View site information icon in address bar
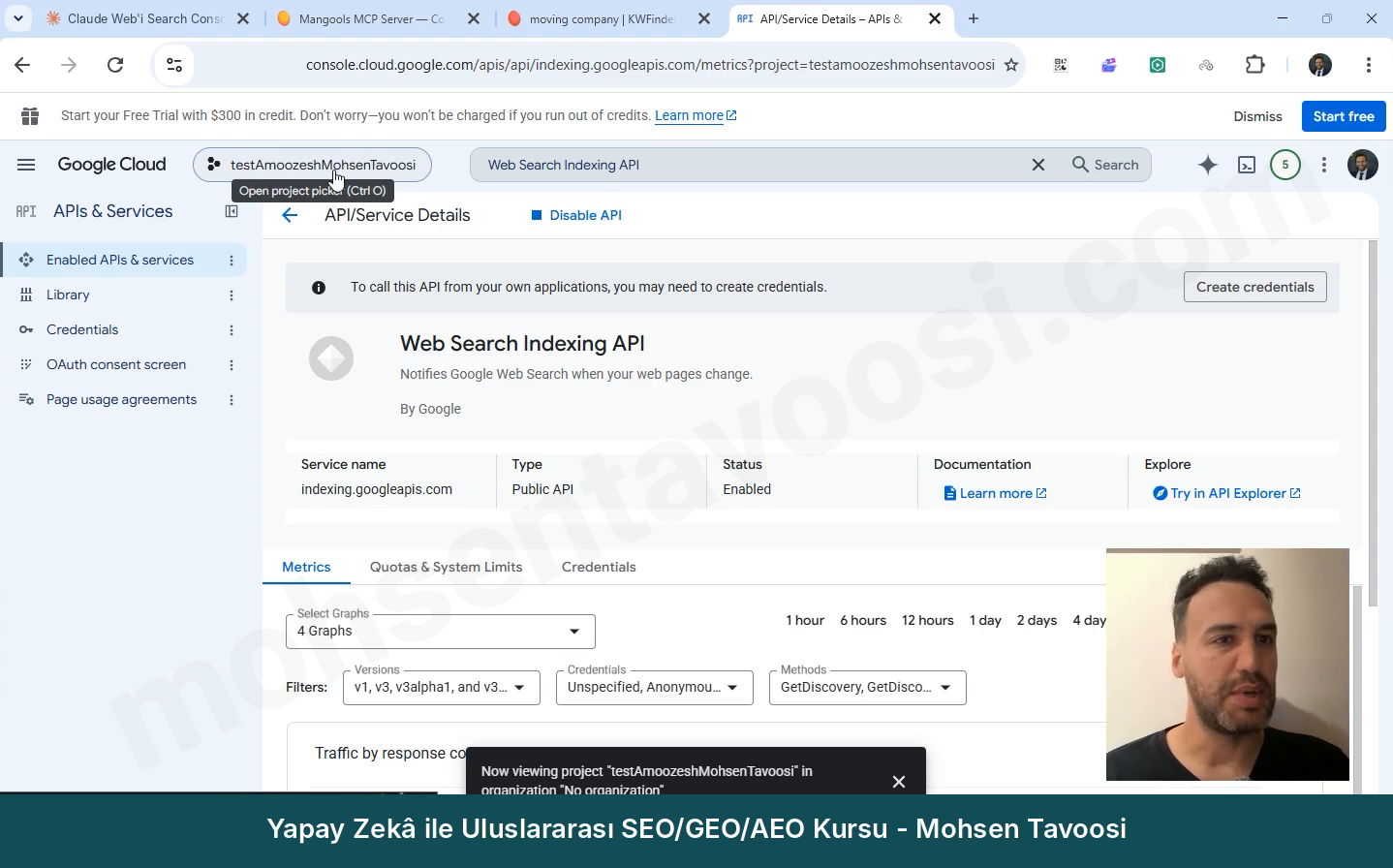The width and height of the screenshot is (1393, 868). 174,65
